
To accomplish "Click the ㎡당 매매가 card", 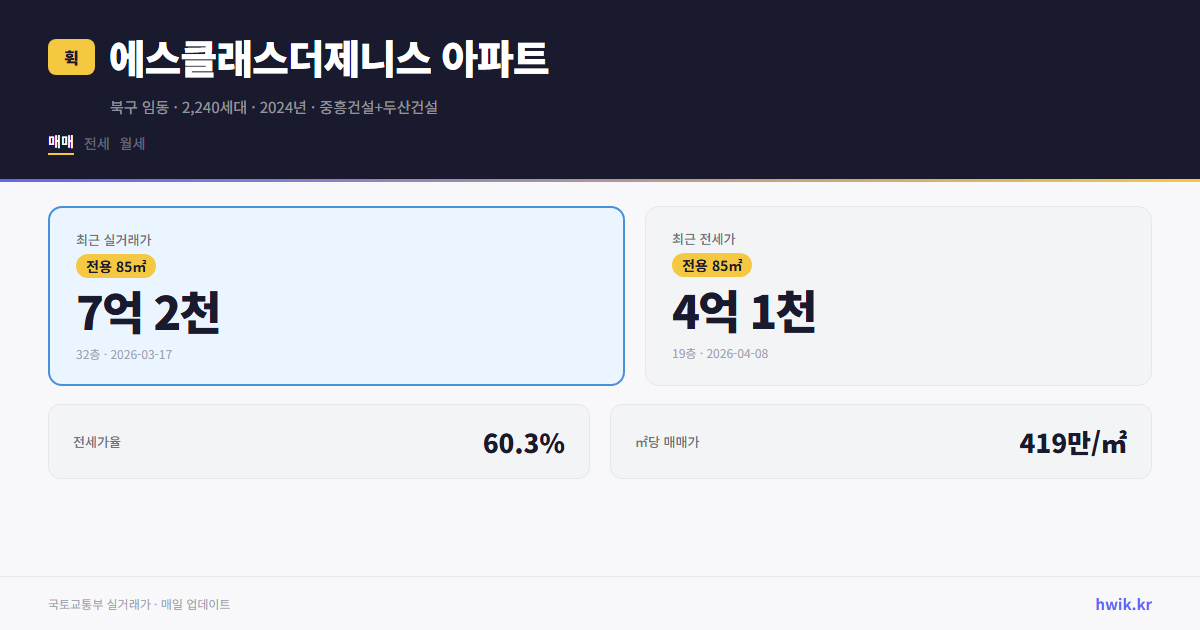I will coord(880,441).
